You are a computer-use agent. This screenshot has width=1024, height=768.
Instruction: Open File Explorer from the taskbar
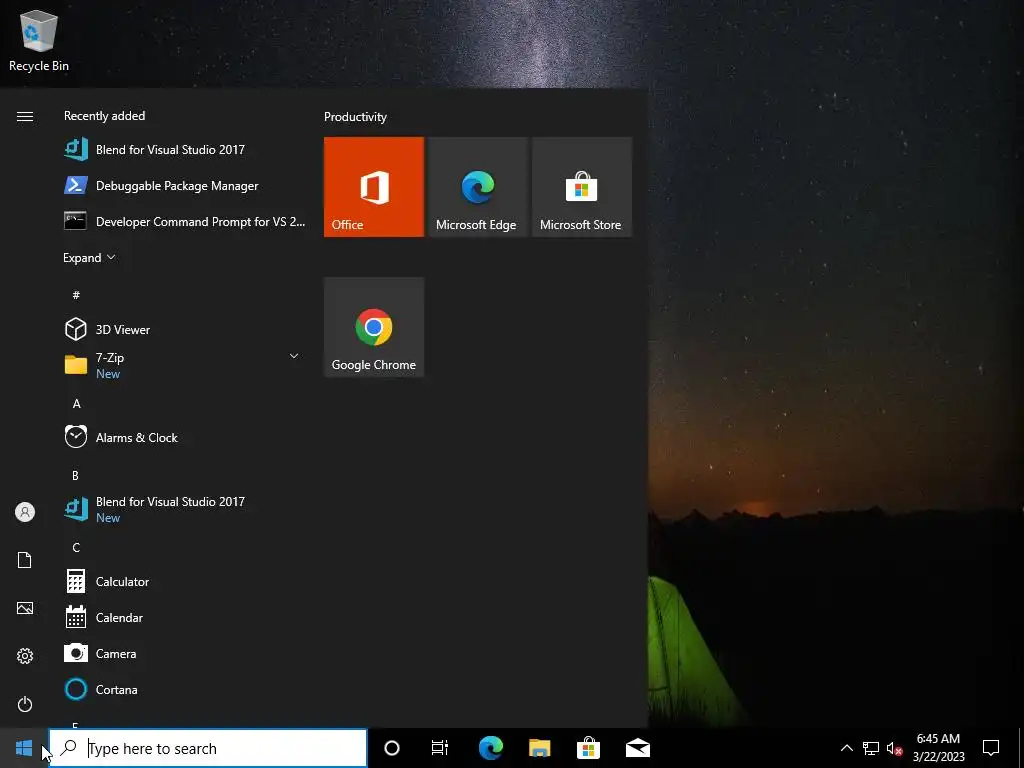click(x=539, y=748)
